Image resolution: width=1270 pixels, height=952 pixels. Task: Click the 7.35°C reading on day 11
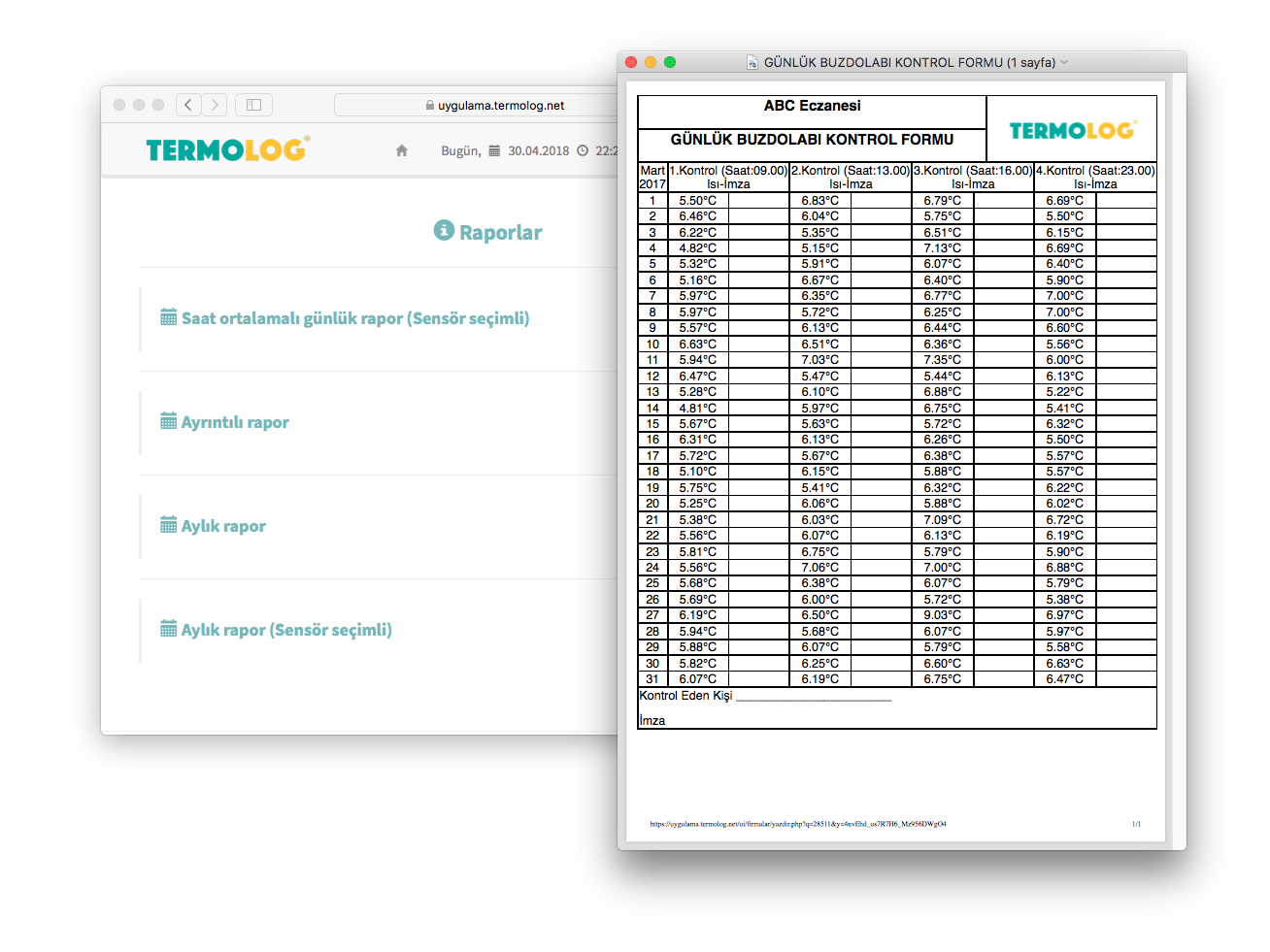[943, 360]
